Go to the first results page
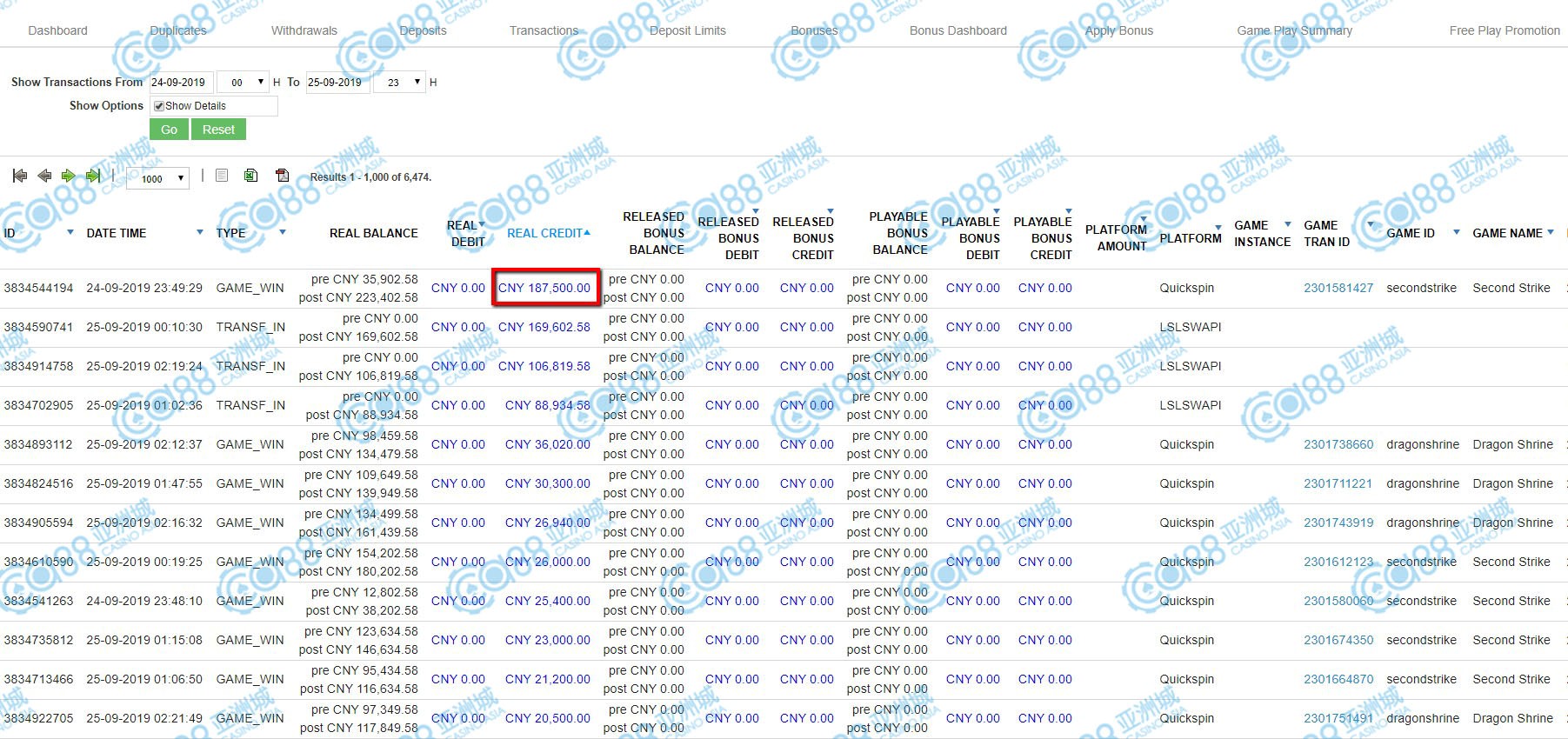1568x739 pixels. point(20,176)
